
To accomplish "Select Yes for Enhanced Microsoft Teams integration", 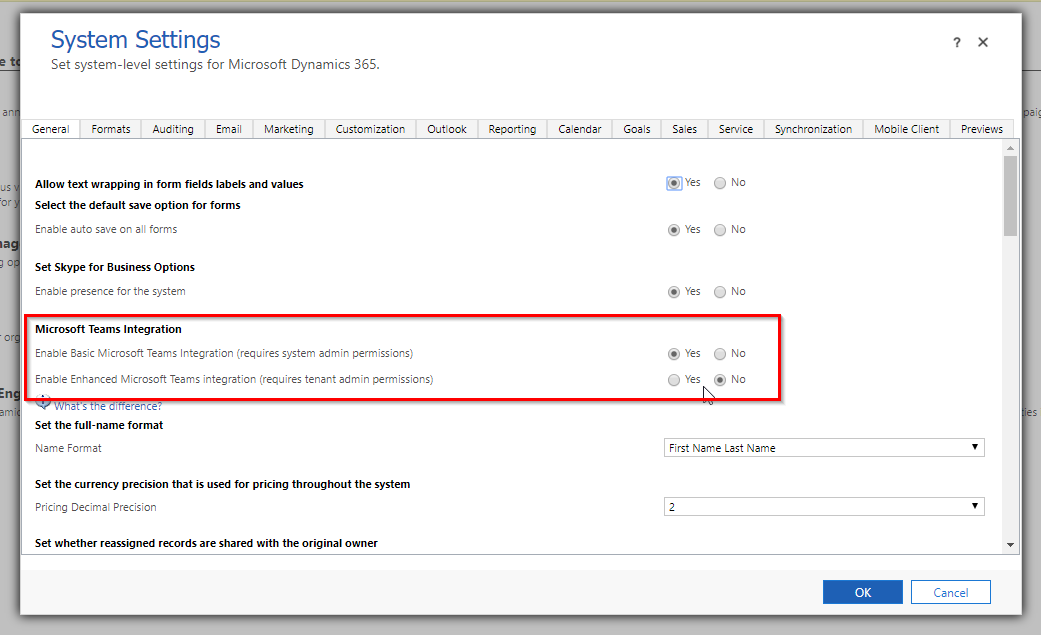I will pyautogui.click(x=674, y=380).
